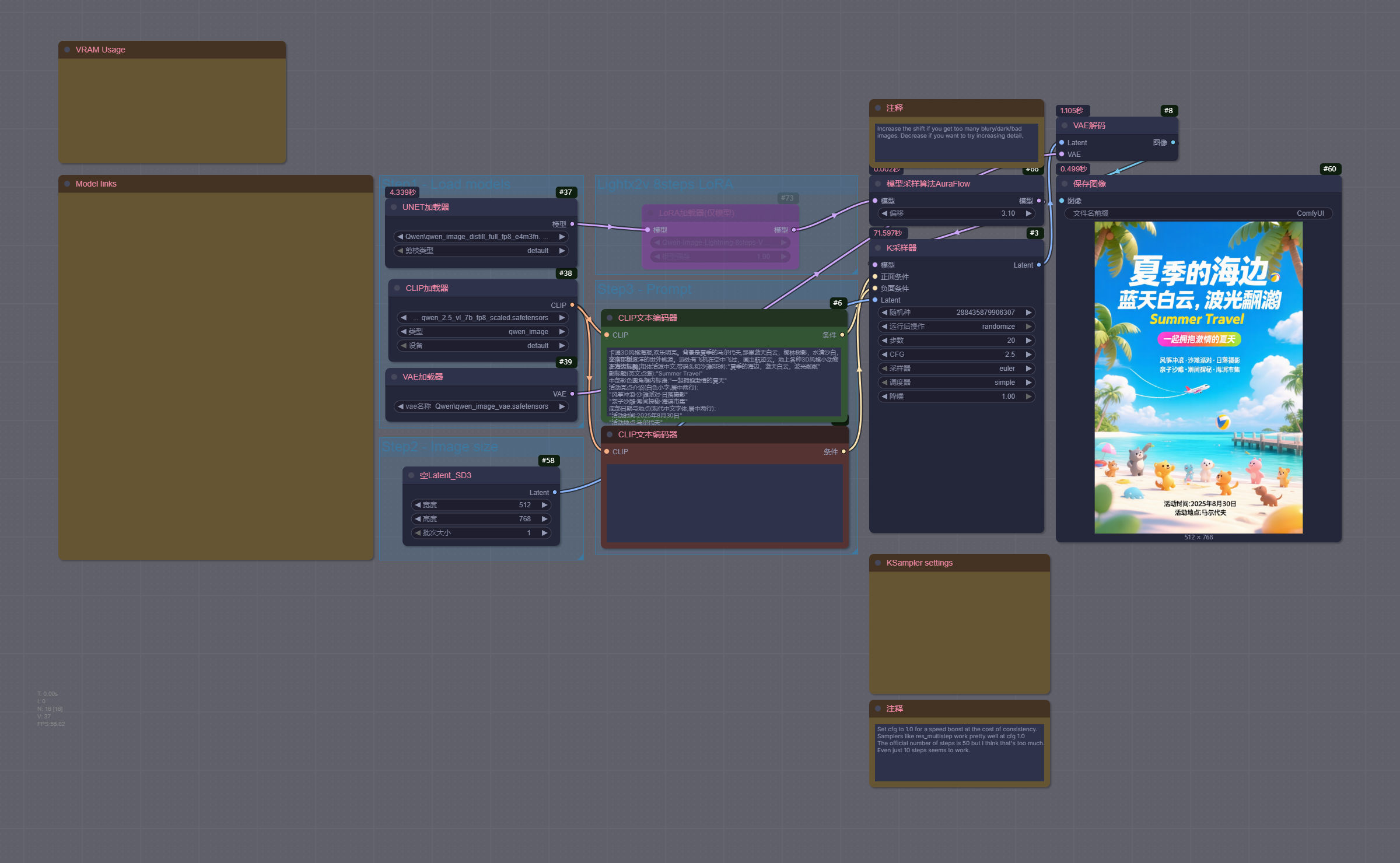This screenshot has width=1400, height=863.
Task: Toggle collapse of the KSampler settings note
Action: pos(878,563)
